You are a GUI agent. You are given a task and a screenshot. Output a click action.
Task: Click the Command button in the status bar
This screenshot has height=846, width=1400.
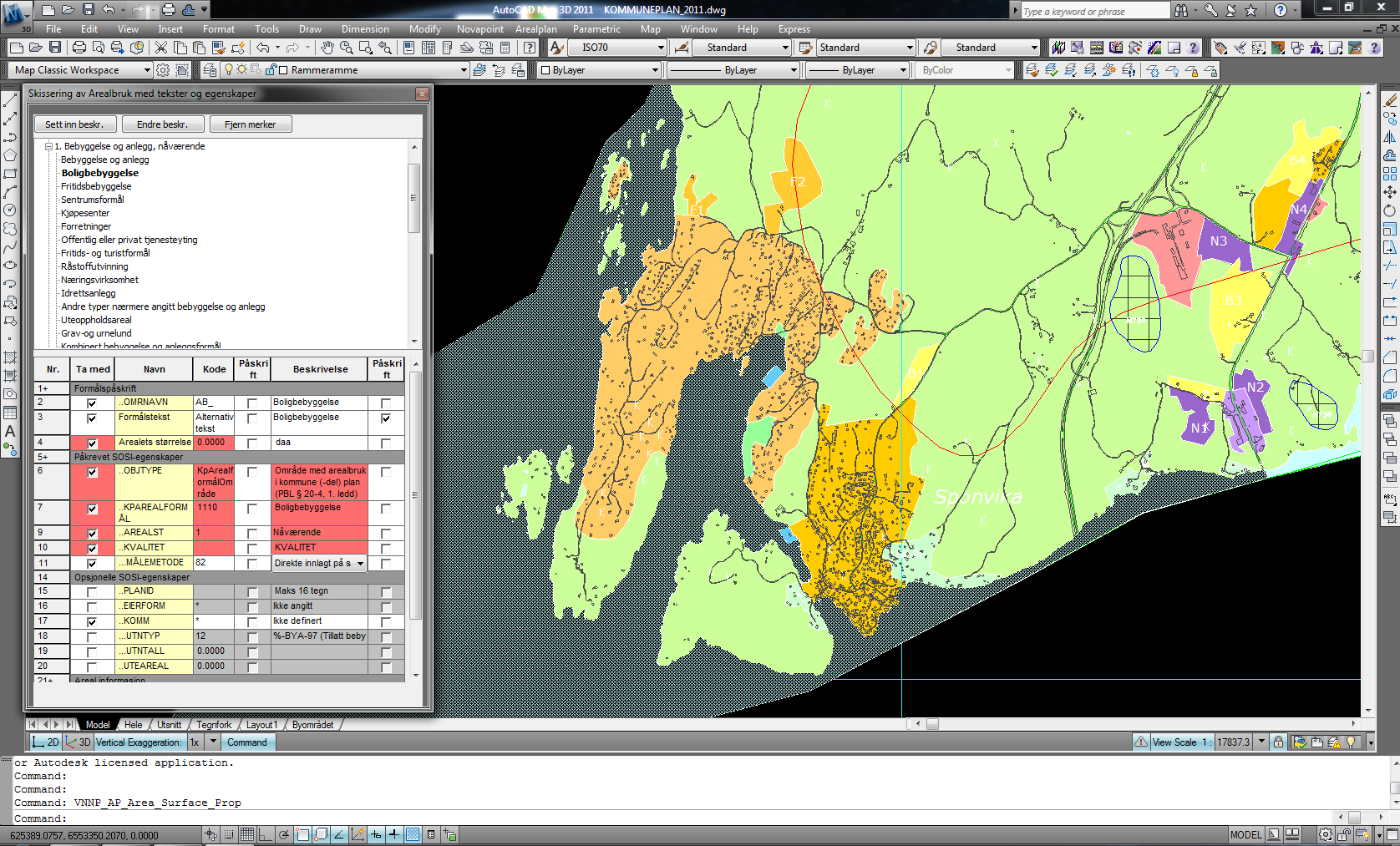pos(246,742)
